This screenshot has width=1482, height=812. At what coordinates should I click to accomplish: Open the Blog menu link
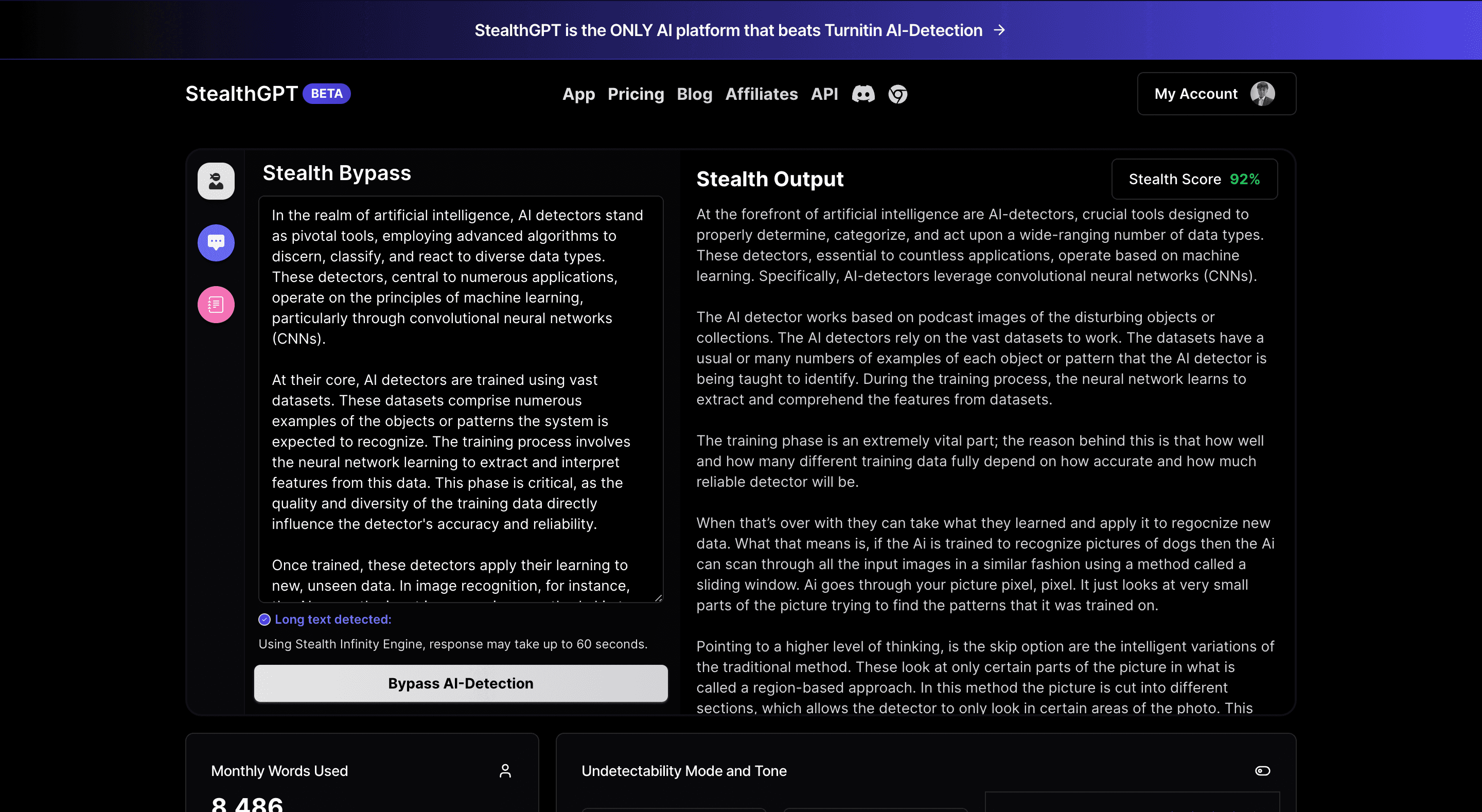pyautogui.click(x=694, y=94)
